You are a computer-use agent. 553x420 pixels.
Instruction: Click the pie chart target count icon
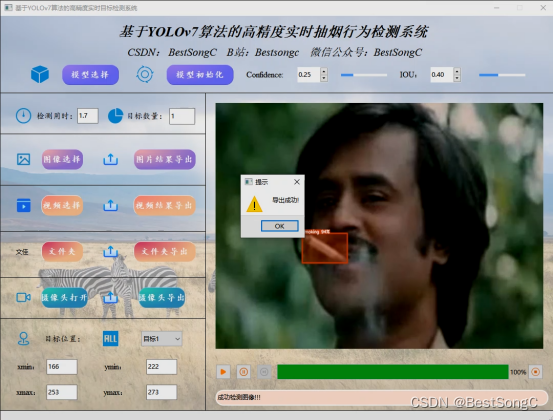coord(115,116)
